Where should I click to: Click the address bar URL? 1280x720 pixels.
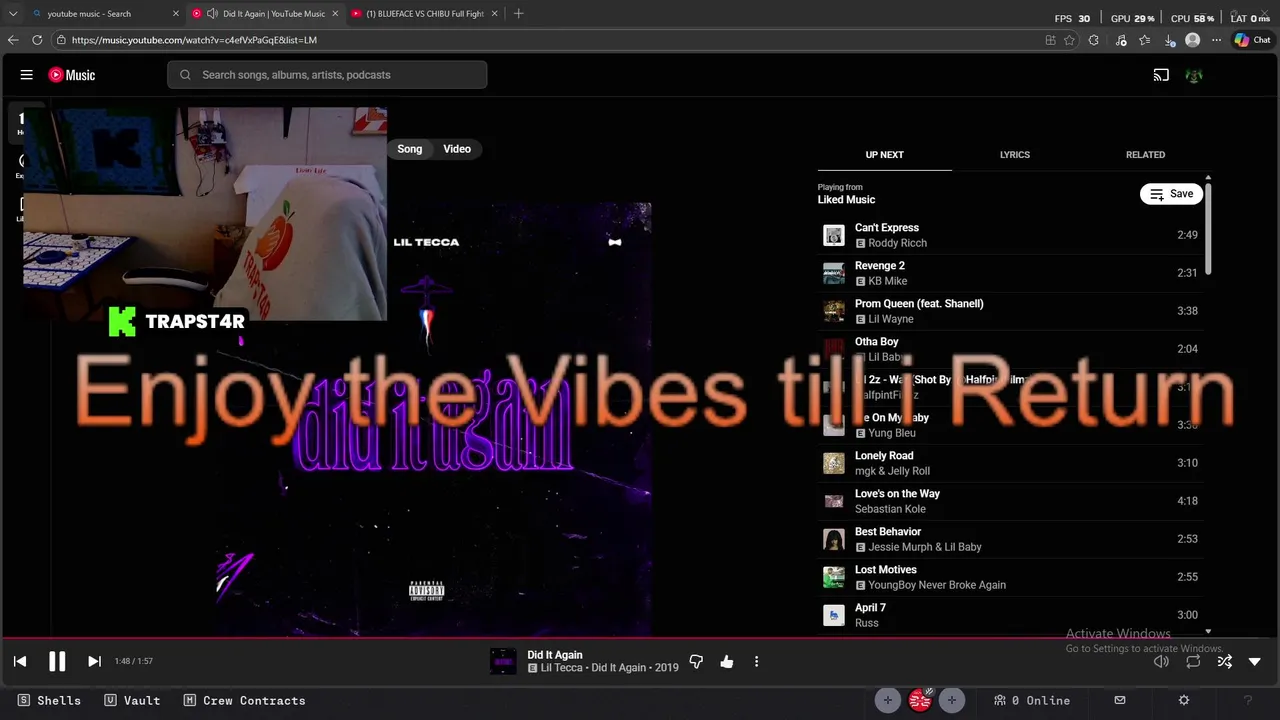pos(194,40)
